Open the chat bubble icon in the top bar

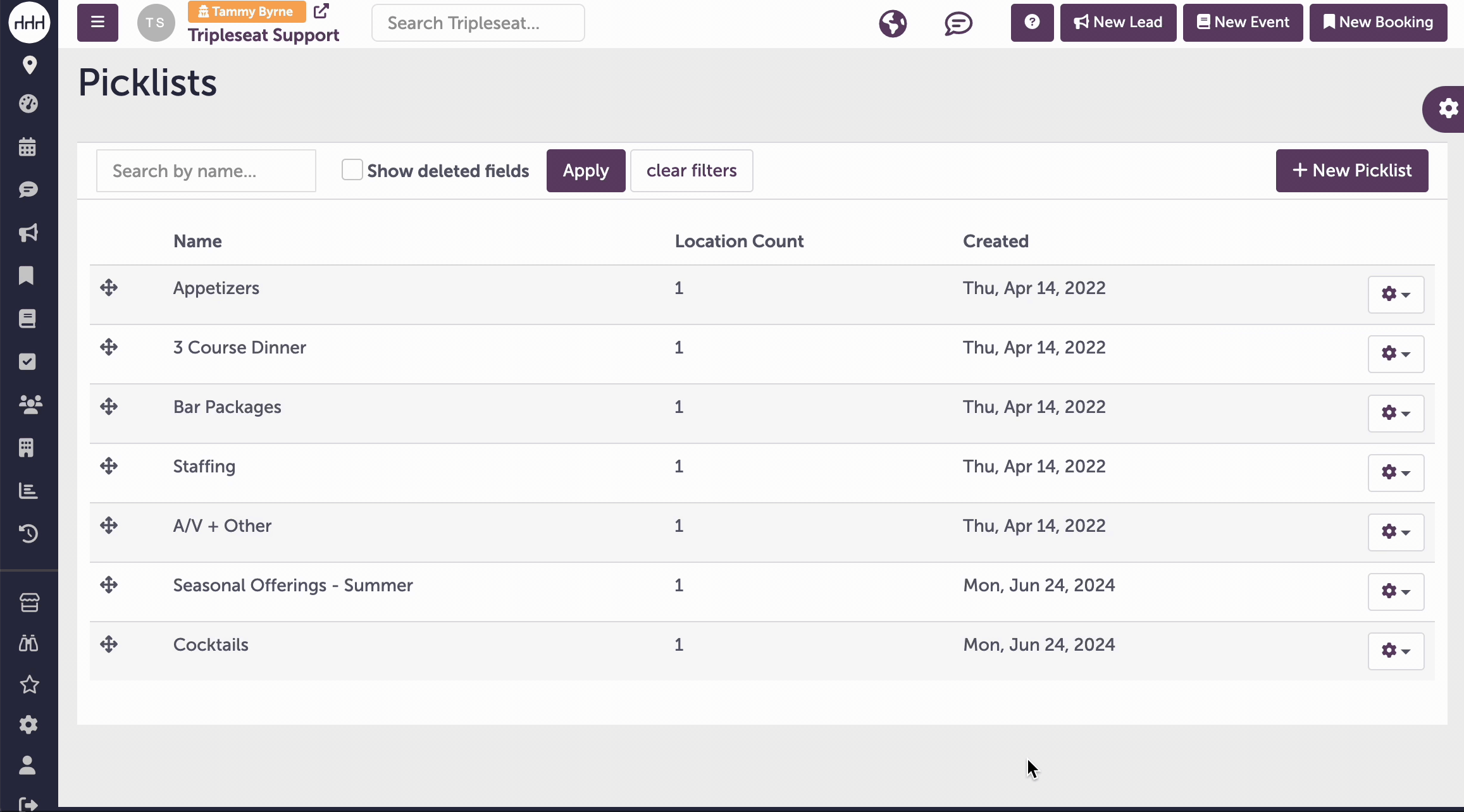(x=958, y=23)
